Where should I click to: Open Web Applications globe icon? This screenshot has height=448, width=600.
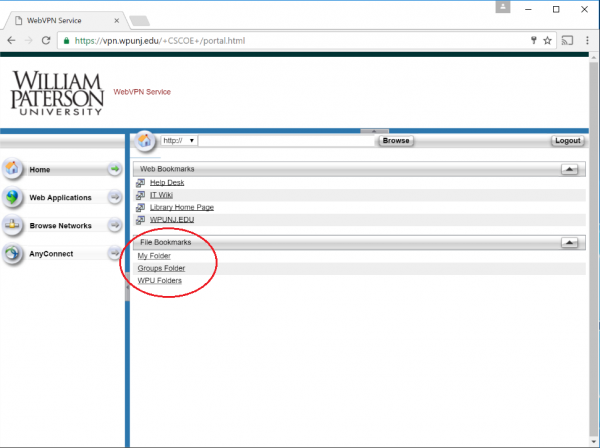13,197
